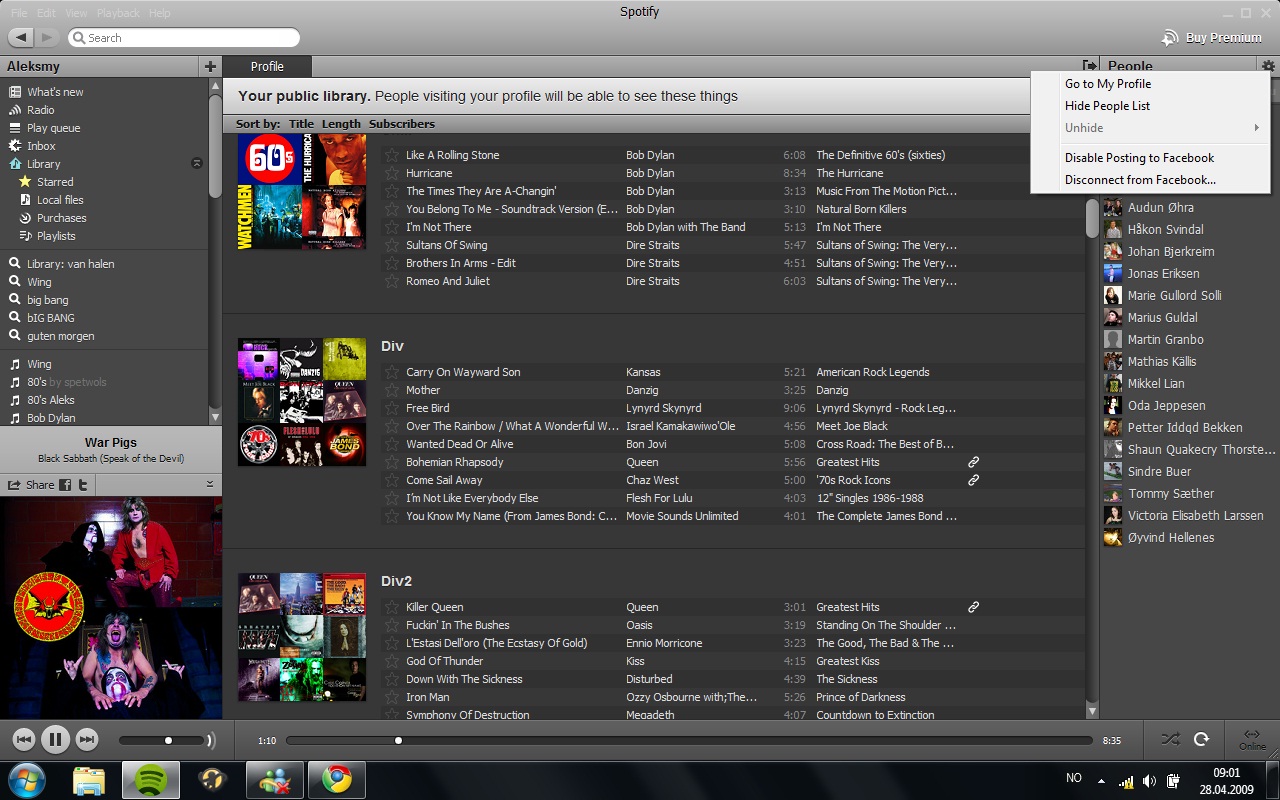Image resolution: width=1280 pixels, height=800 pixels.
Task: Open the '80's Aleks' playlist
Action: (x=51, y=400)
